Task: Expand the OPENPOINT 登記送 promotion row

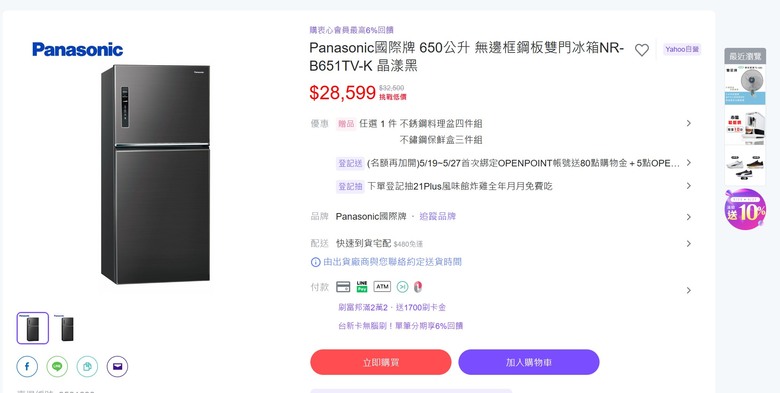Action: (688, 163)
